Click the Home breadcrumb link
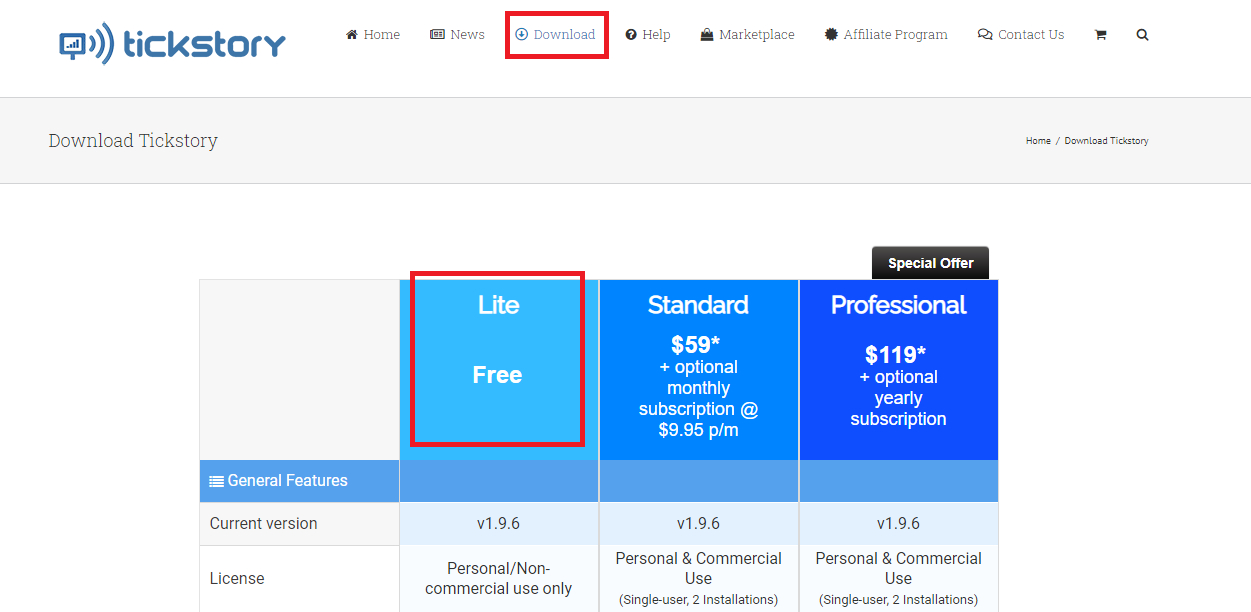 [1038, 141]
